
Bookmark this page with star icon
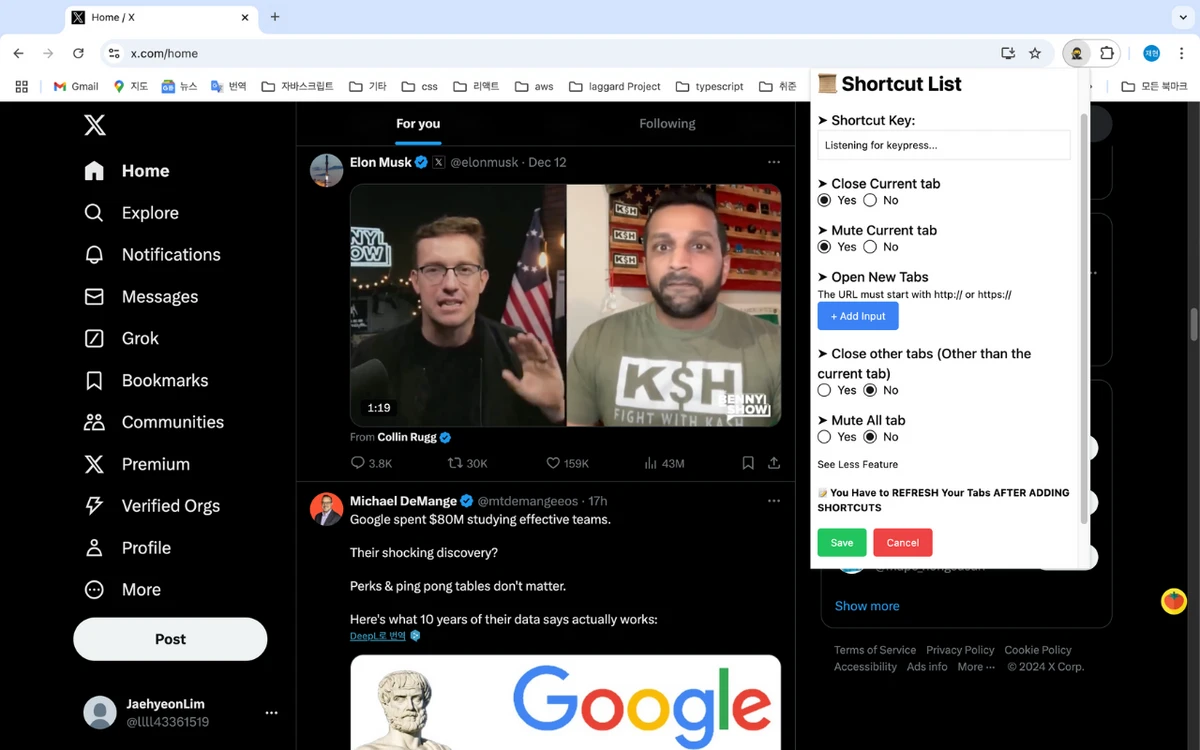(x=1035, y=53)
